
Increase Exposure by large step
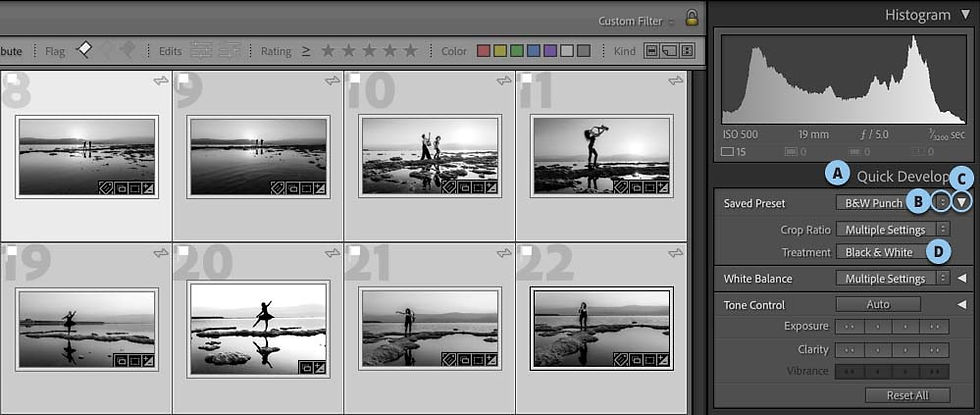[935, 326]
